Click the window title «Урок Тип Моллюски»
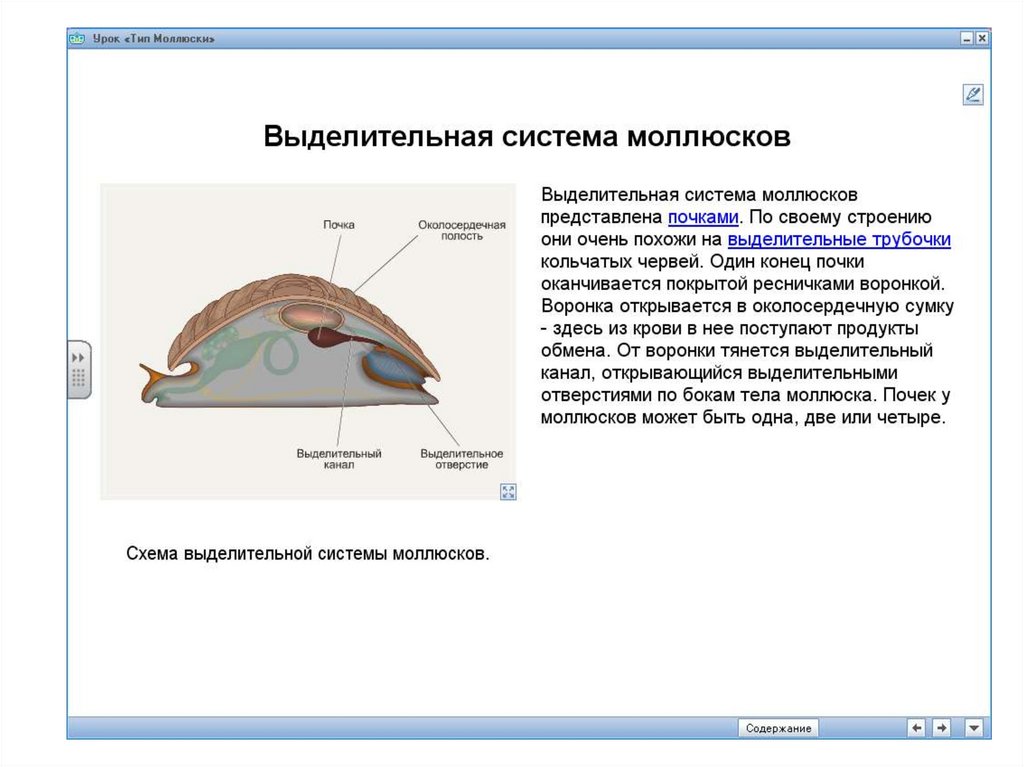Screen dimensions: 1024x767 click(x=154, y=39)
